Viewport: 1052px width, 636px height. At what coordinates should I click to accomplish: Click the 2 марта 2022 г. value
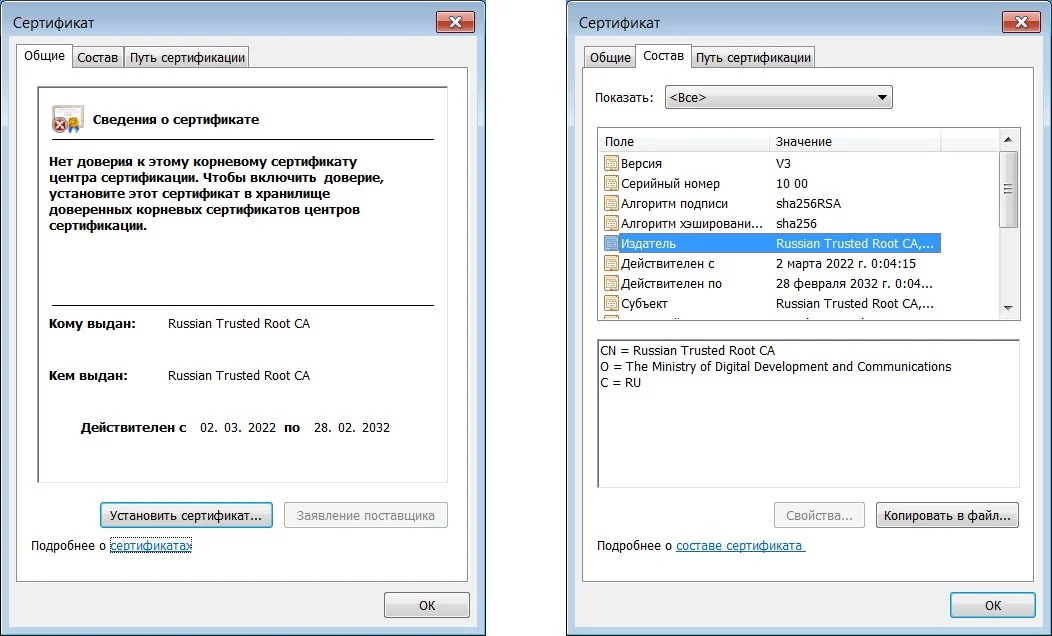[x=846, y=264]
